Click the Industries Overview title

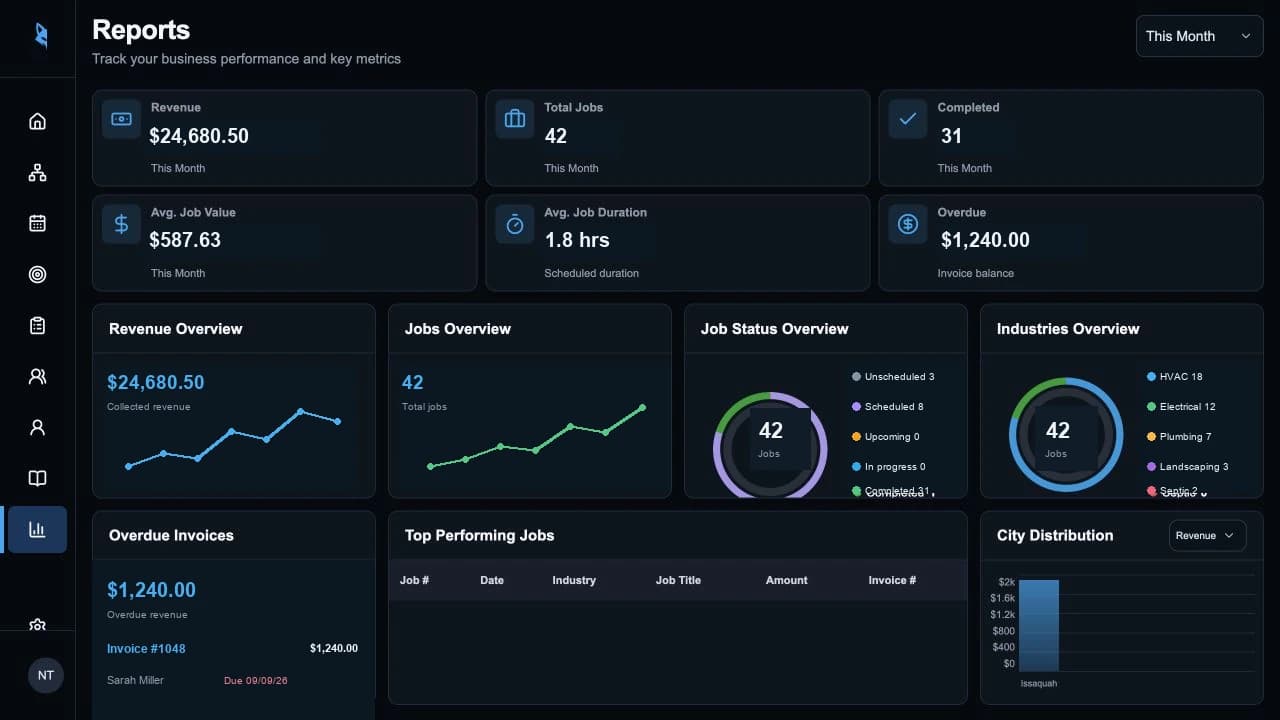[1068, 329]
